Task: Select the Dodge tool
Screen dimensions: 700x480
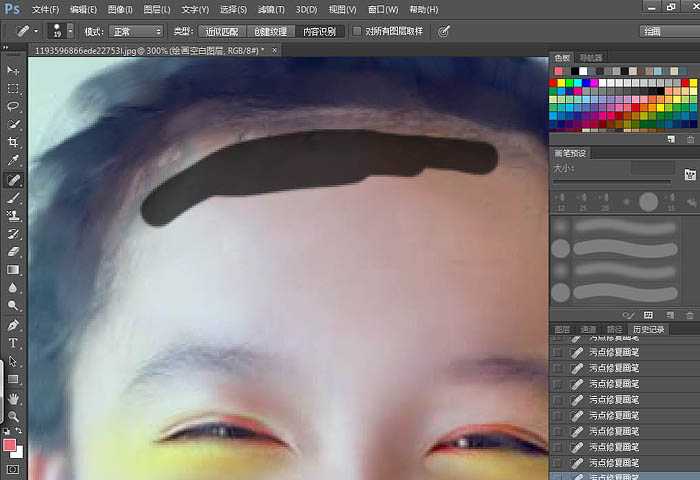Action: pos(13,305)
